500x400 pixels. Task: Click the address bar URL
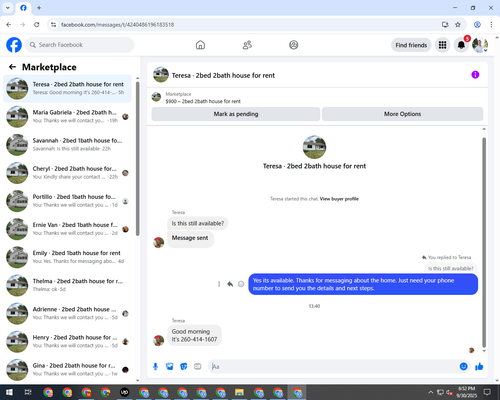117,25
